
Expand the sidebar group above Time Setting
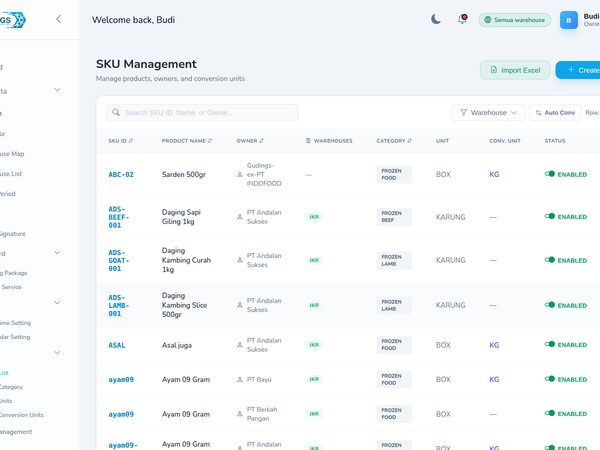pos(57,303)
